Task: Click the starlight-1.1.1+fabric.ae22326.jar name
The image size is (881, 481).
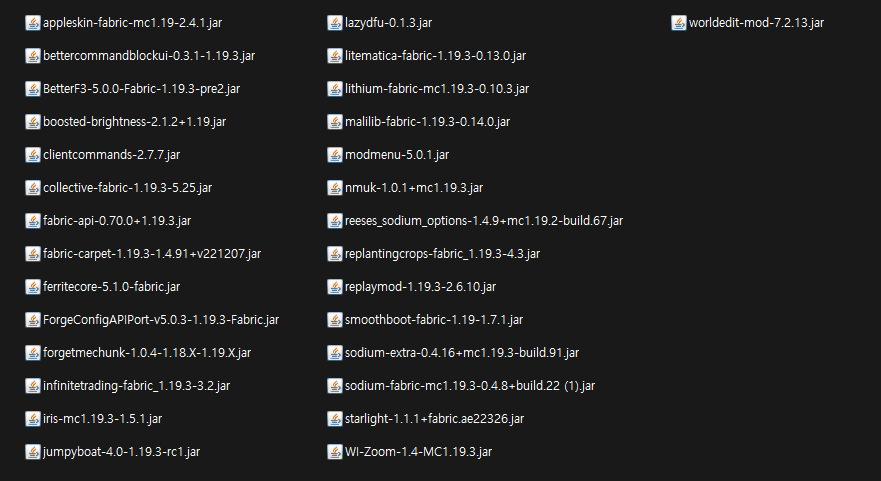Action: pyautogui.click(x=434, y=419)
